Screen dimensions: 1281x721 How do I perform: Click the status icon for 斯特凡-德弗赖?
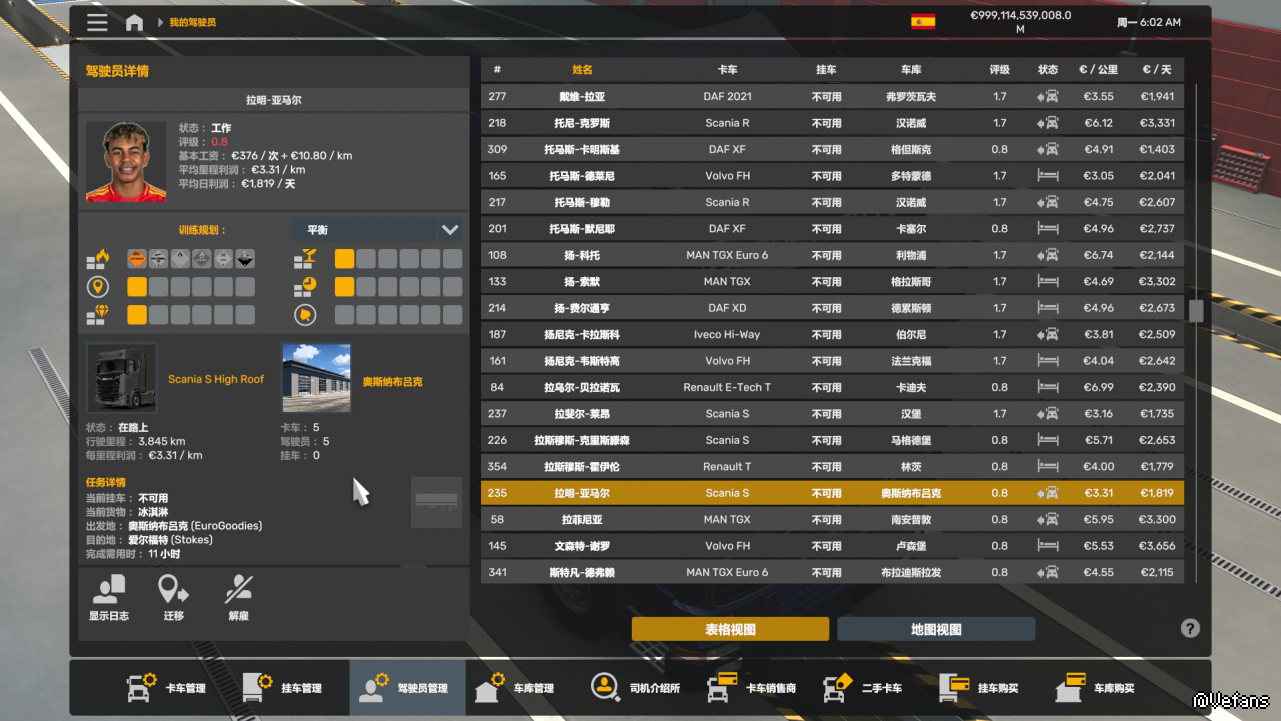pos(1048,573)
